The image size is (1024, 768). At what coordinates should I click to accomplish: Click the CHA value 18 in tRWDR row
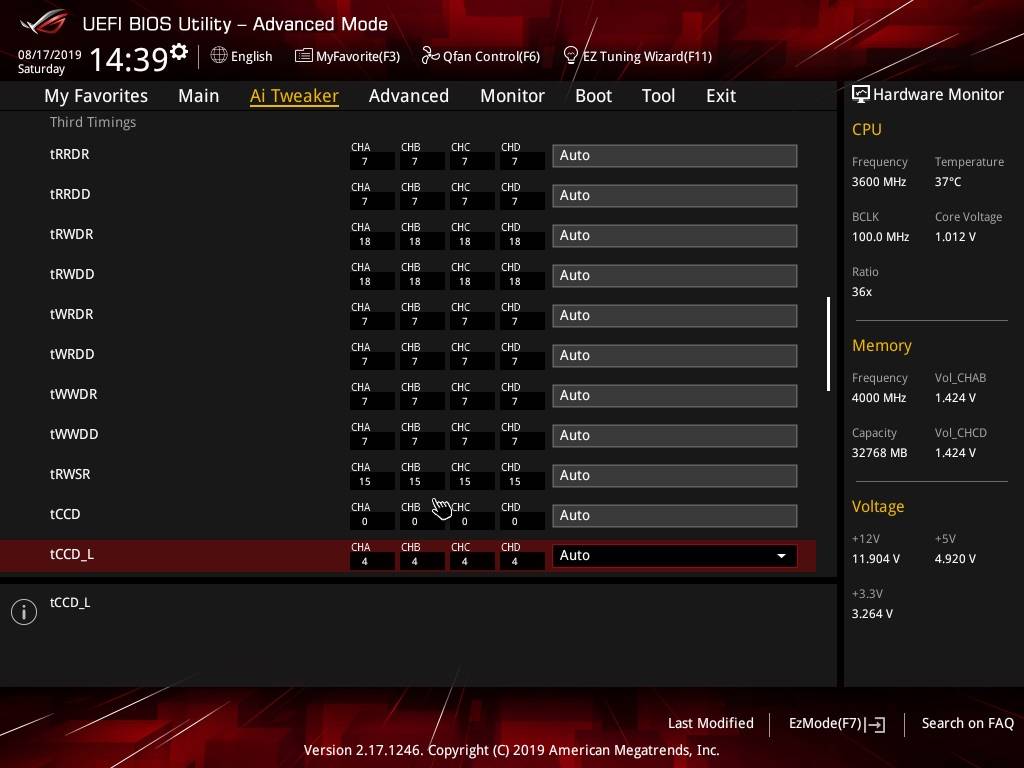pos(365,242)
